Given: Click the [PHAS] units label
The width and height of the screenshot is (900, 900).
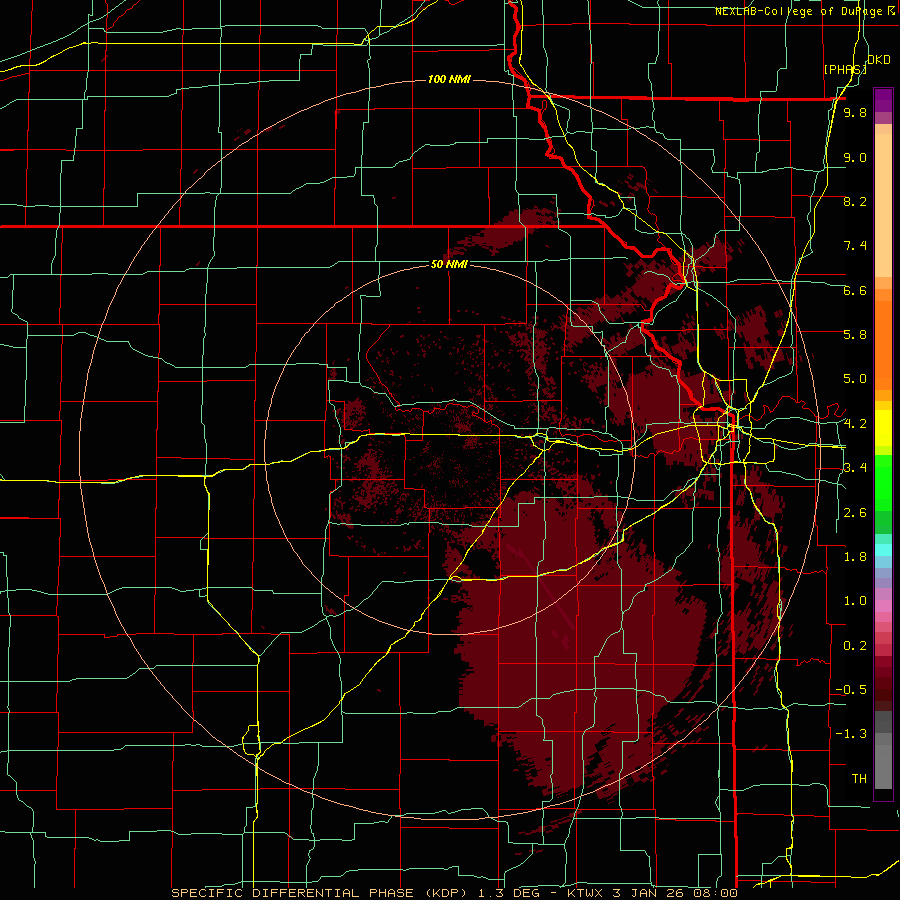Looking at the screenshot, I should pos(845,69).
